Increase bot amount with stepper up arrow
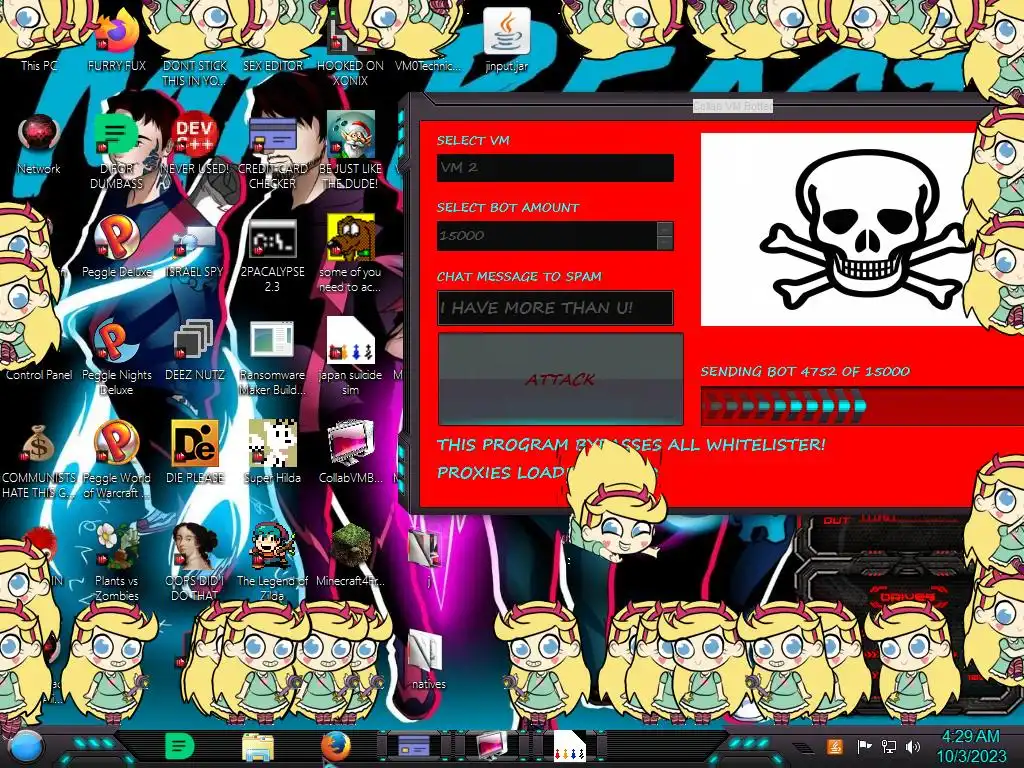The height and width of the screenshot is (768, 1024). pyautogui.click(x=665, y=229)
